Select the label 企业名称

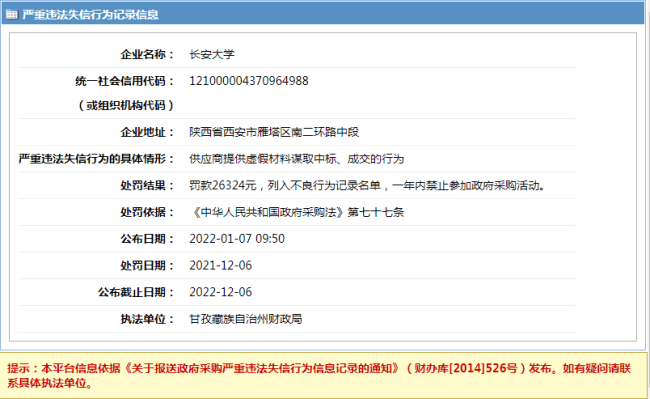147,54
